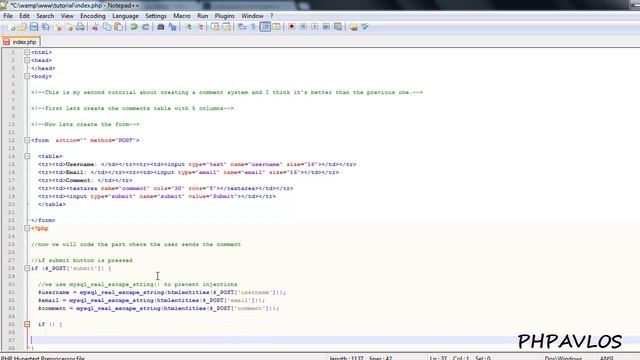
Task: Open the user defined language dialog icon
Action: (276, 27)
